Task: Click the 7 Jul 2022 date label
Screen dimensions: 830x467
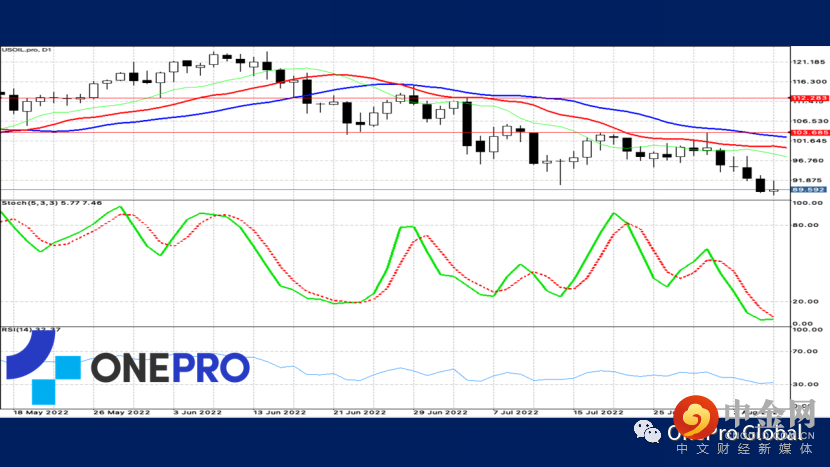Action: pos(516,412)
